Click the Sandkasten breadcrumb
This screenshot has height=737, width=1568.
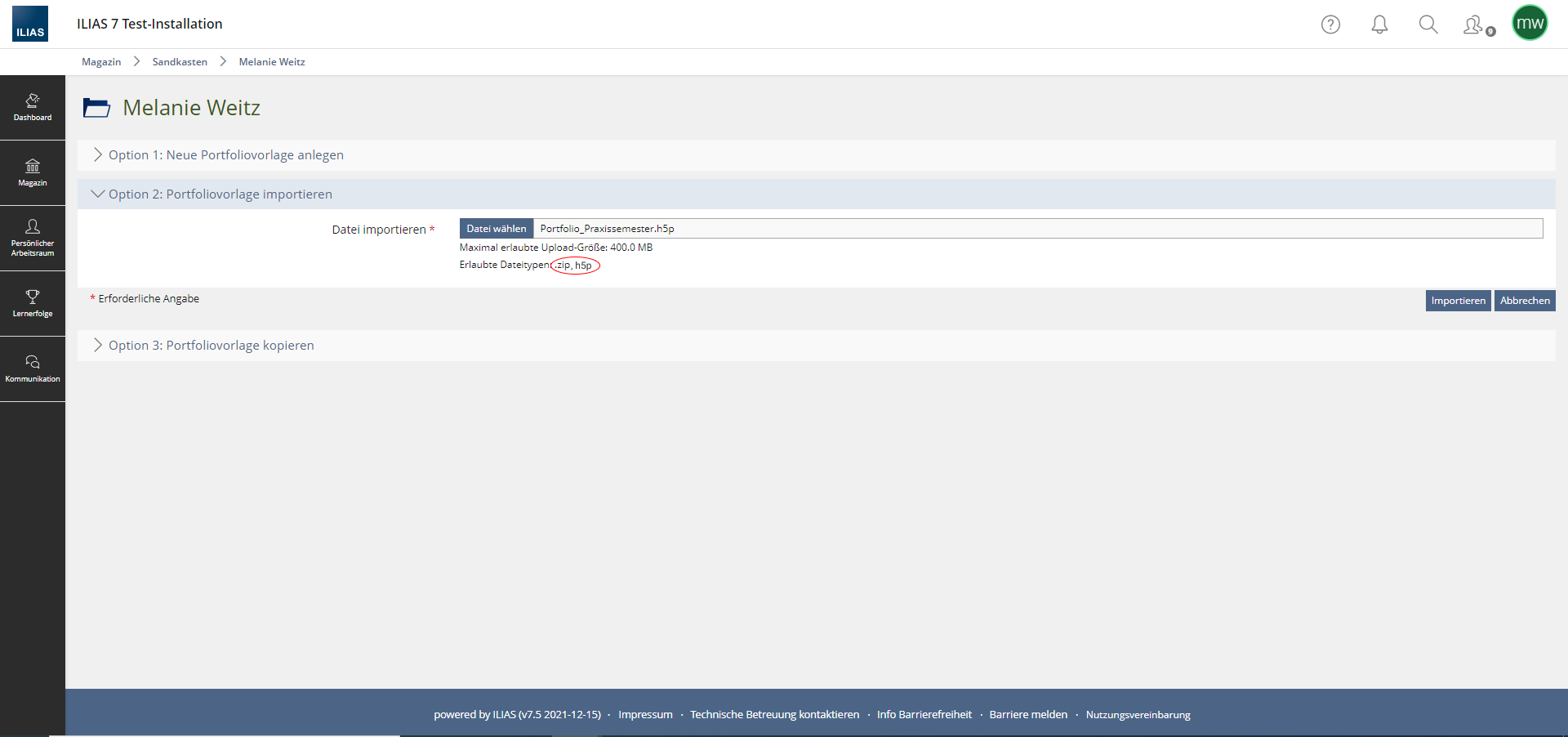180,62
